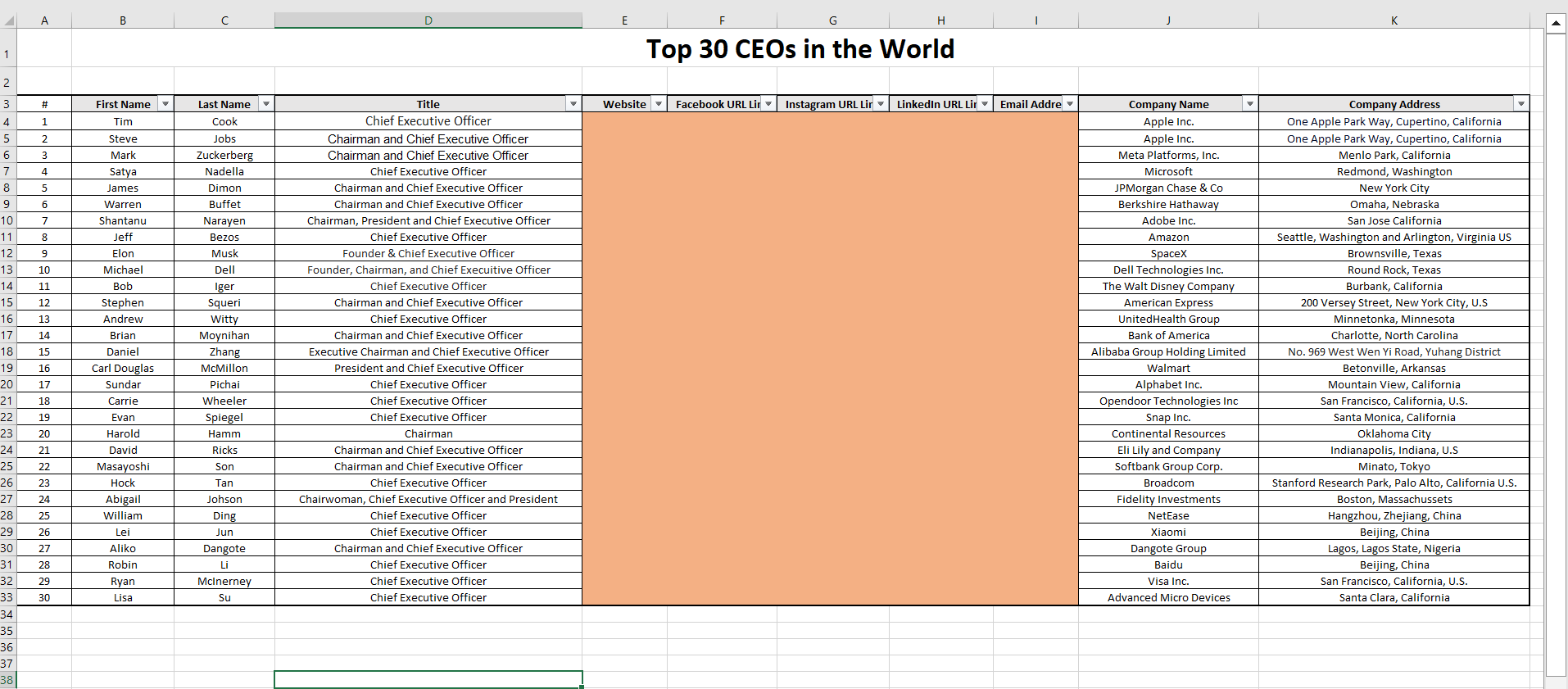Open the First Name filter dropdown
This screenshot has width=1568, height=689.
click(x=165, y=104)
